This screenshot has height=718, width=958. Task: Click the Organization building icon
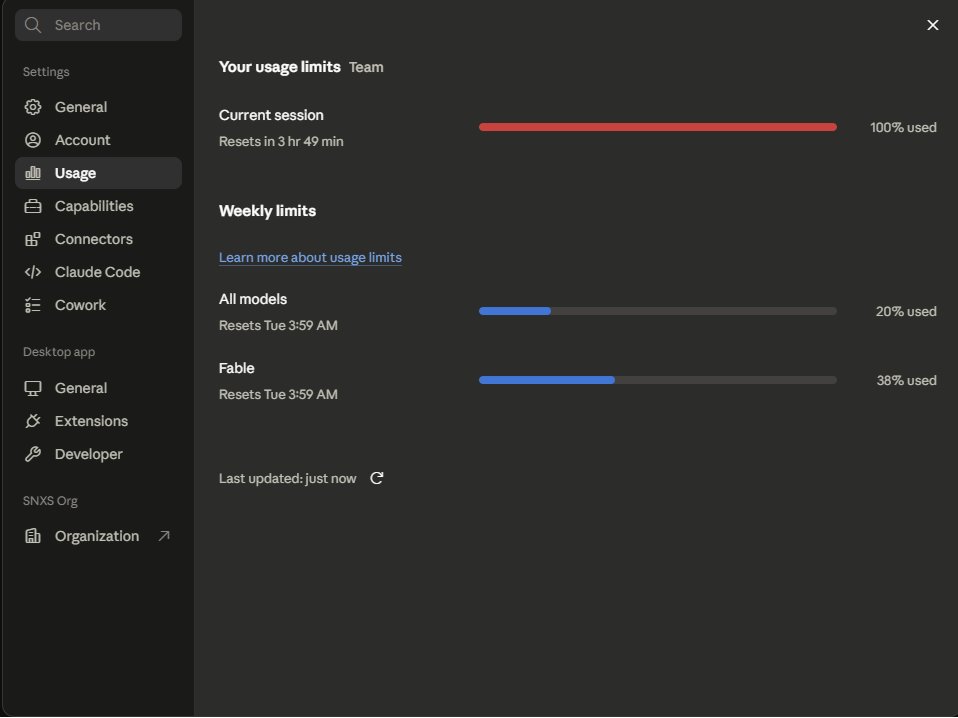pyautogui.click(x=33, y=536)
